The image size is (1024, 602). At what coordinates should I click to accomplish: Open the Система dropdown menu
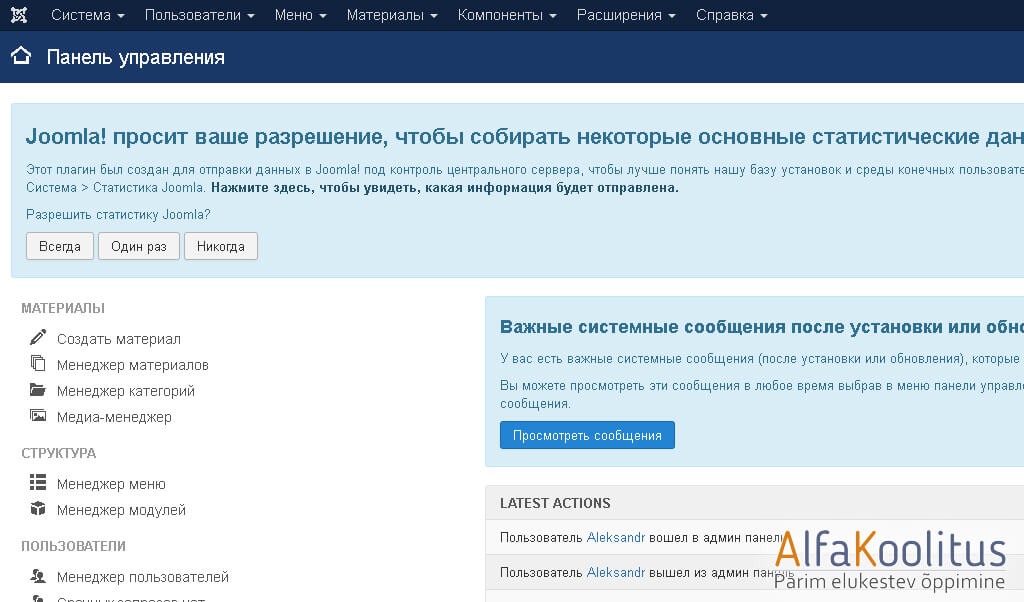[88, 15]
